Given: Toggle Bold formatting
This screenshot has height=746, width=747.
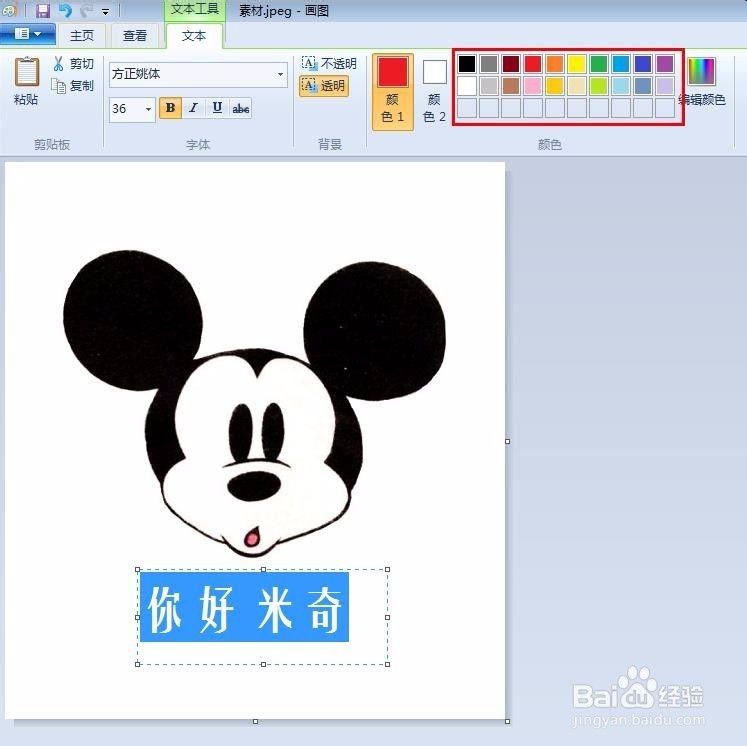Looking at the screenshot, I should tap(170, 108).
